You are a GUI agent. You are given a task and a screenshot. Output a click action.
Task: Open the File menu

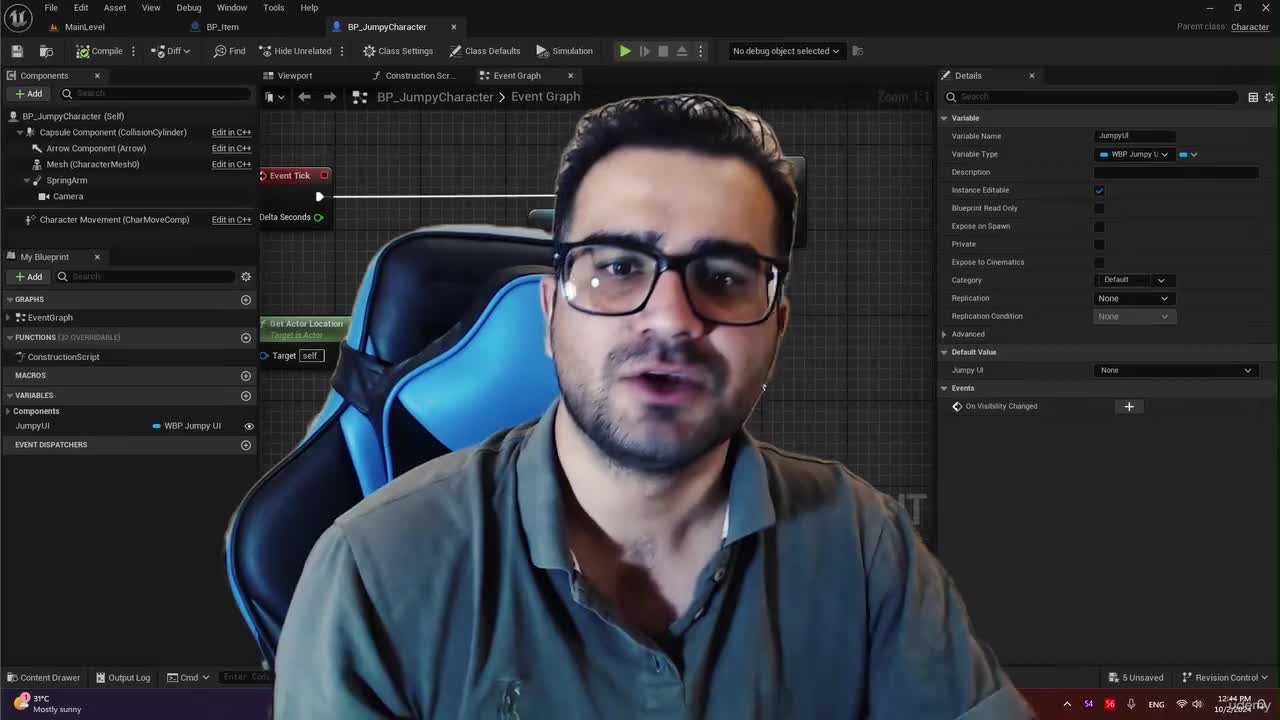(x=51, y=8)
